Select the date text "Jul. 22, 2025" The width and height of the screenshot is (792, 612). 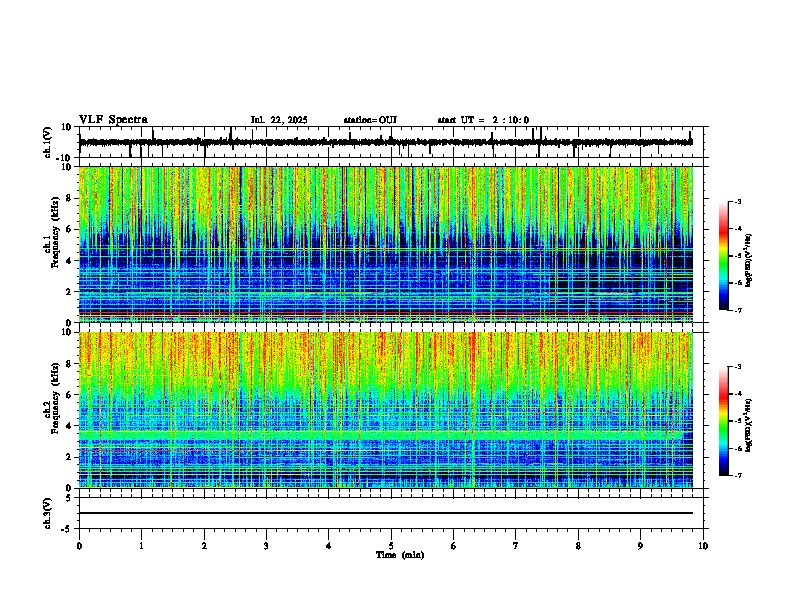point(279,120)
